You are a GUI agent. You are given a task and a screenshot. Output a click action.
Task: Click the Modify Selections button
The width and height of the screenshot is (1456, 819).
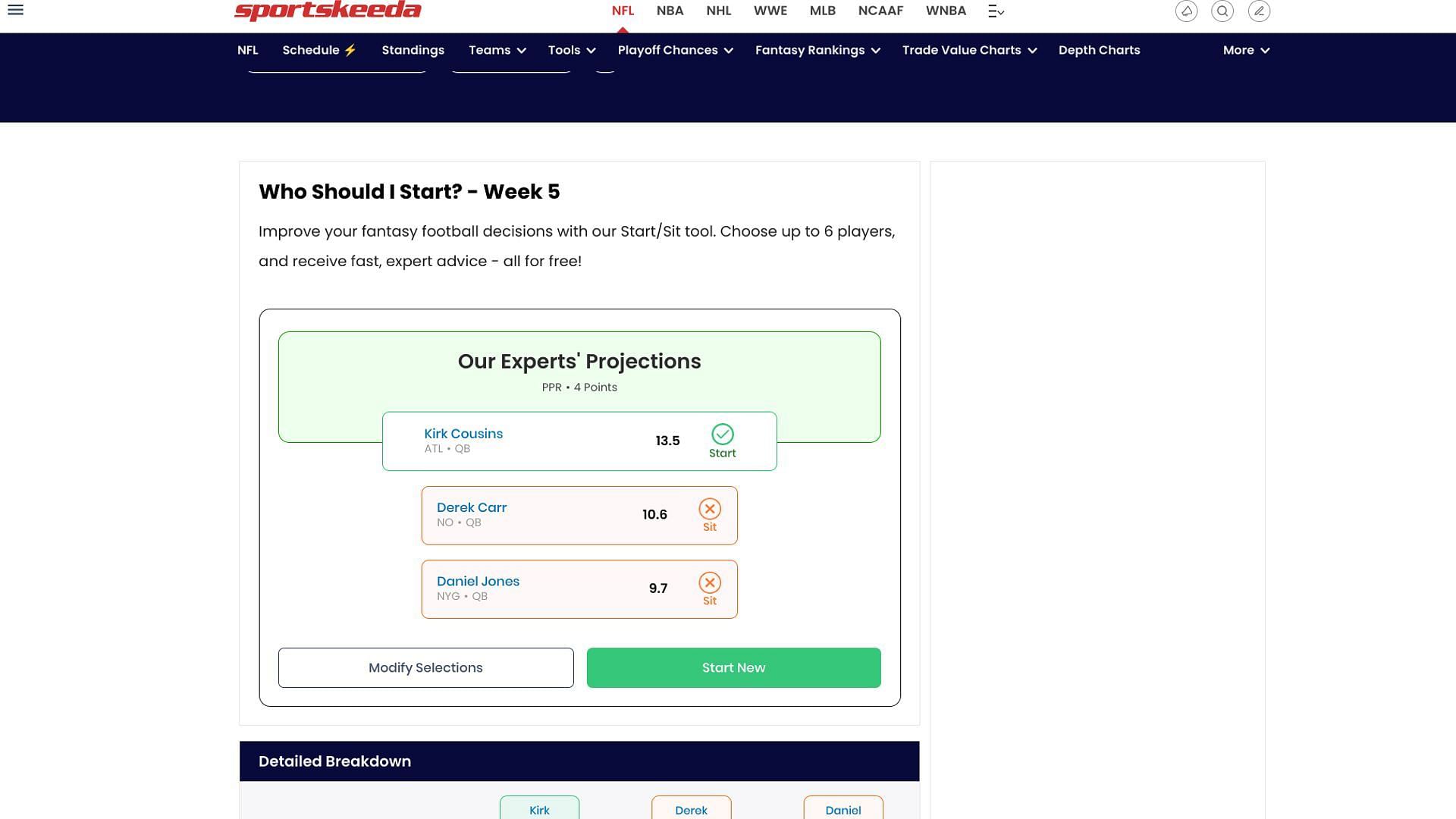425,668
